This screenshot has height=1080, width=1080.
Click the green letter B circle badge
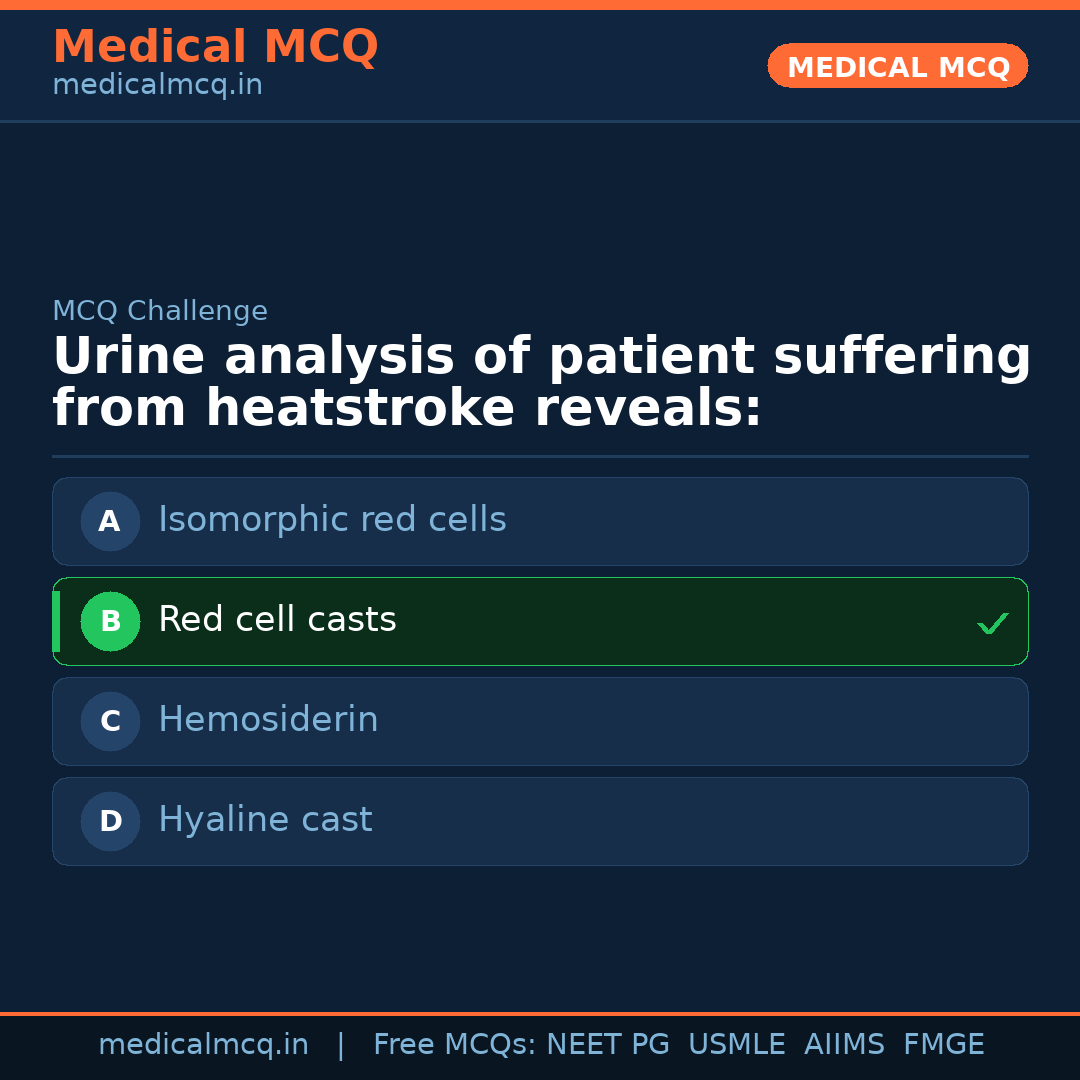click(110, 621)
